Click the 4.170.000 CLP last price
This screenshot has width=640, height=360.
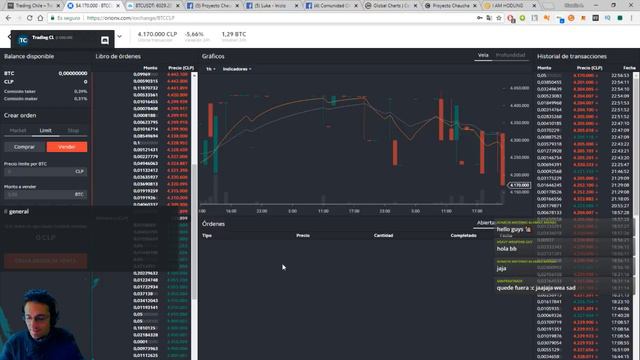click(x=157, y=34)
